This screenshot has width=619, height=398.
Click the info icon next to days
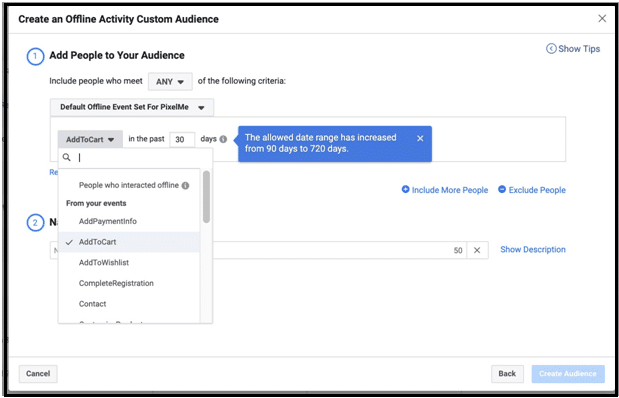tap(223, 139)
